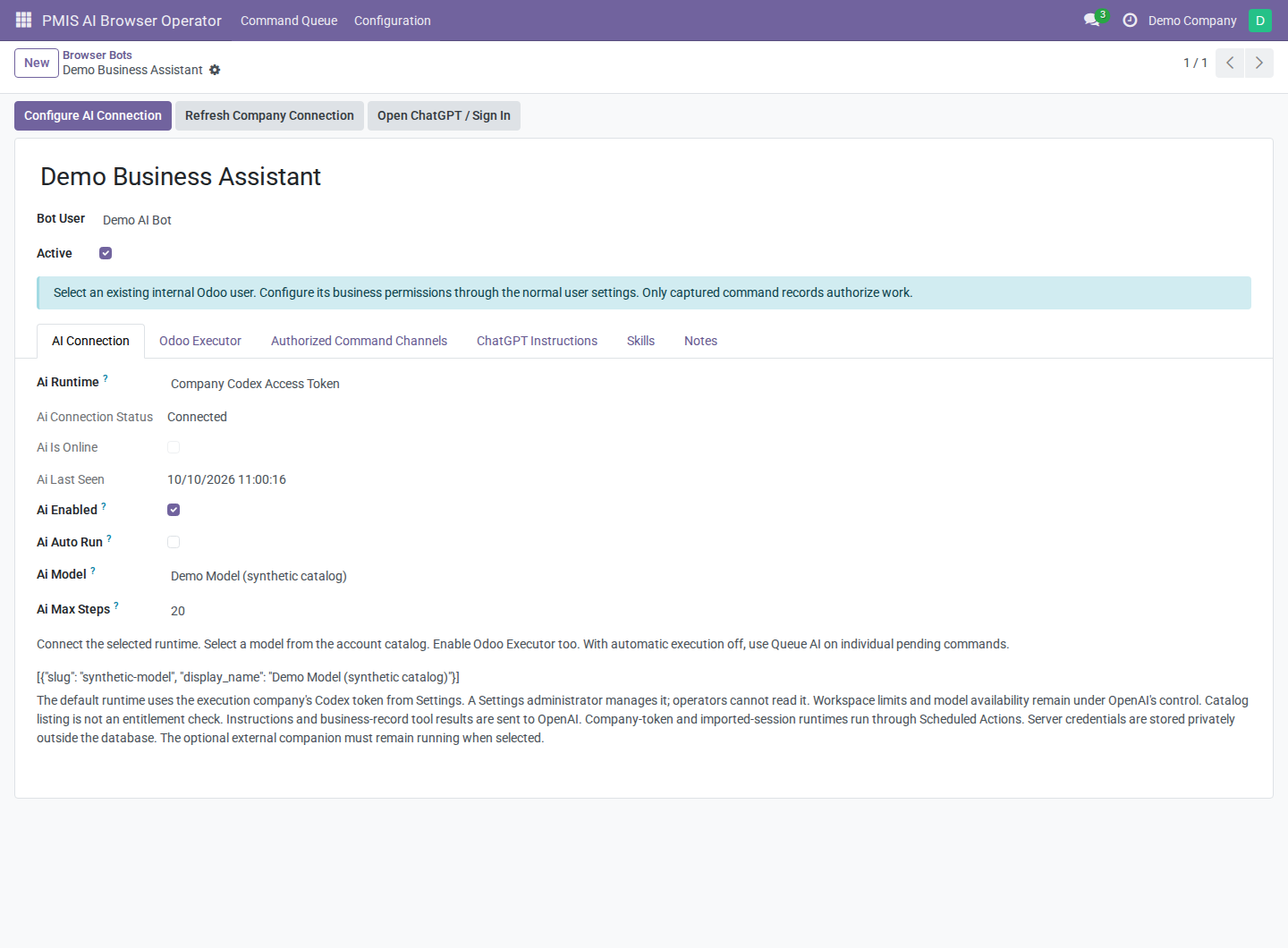Open the Command Queue menu
1288x948 pixels.
coord(289,21)
